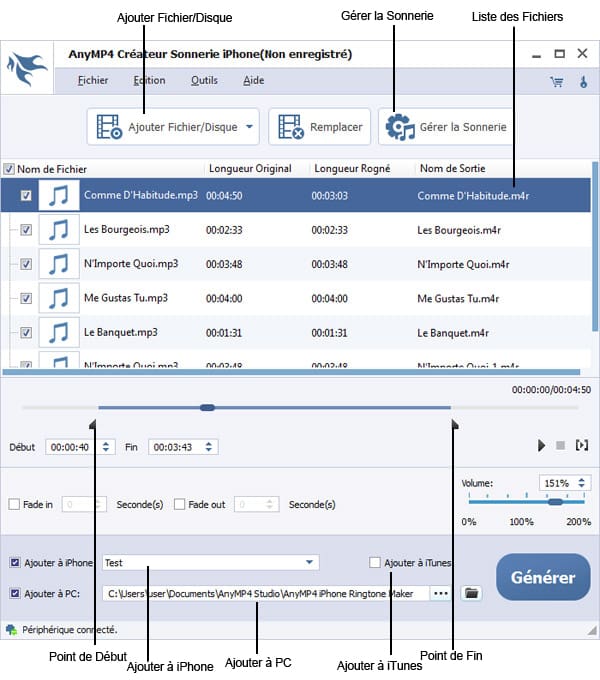Enable the Fade in checkbox

coord(14,504)
